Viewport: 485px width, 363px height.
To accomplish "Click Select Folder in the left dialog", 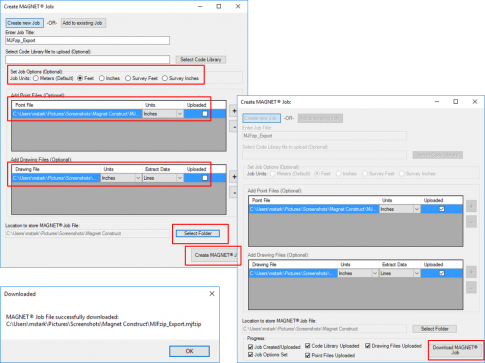I will point(198,233).
